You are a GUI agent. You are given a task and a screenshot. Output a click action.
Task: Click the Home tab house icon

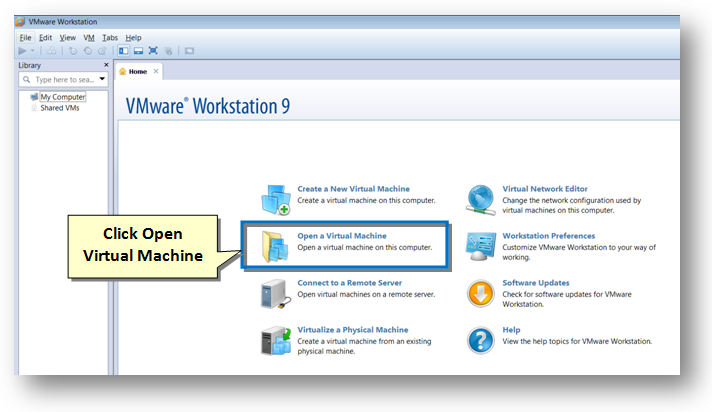[x=123, y=71]
